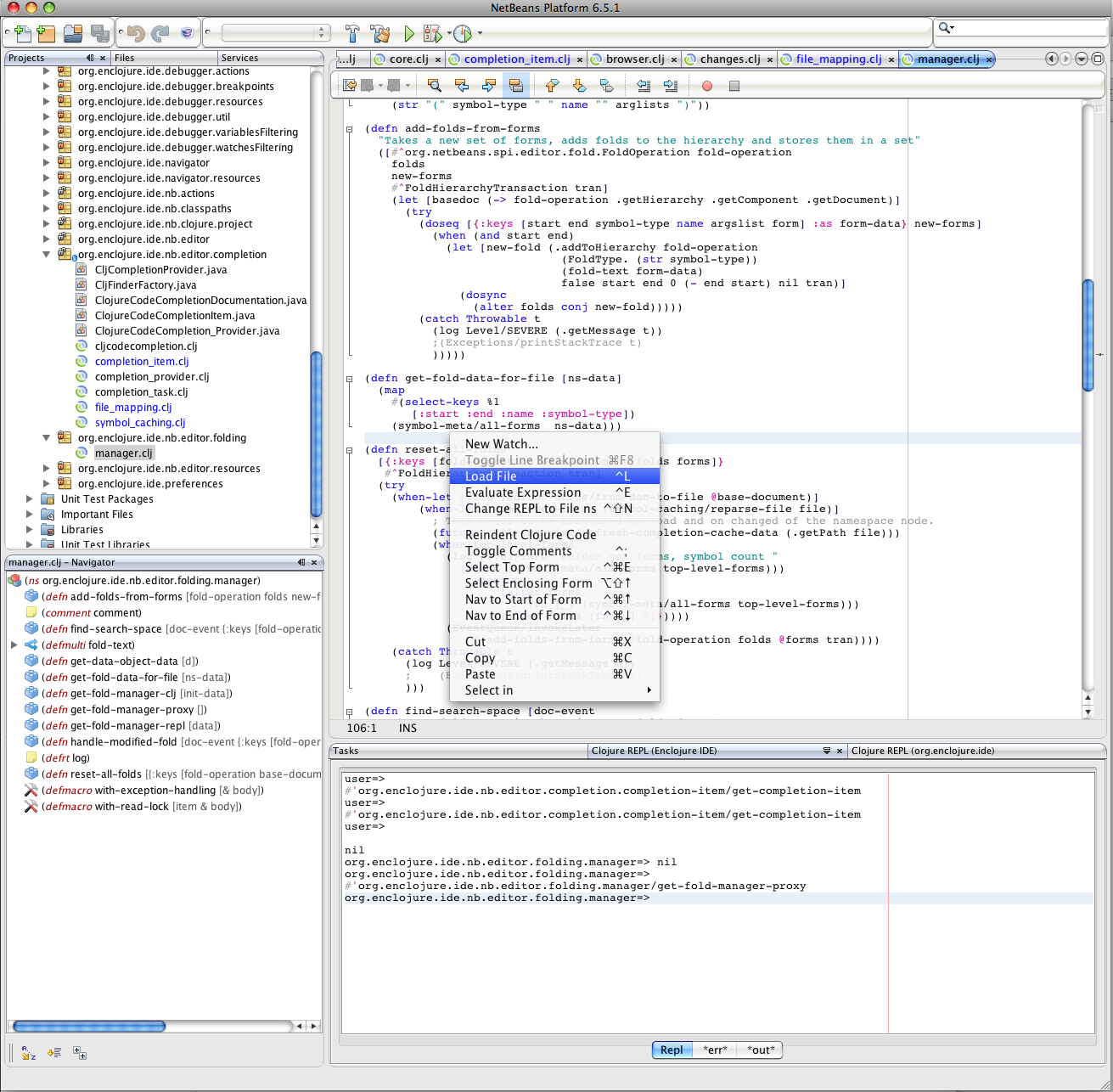Close the changes.clj editor tab
Image resolution: width=1113 pixels, height=1092 pixels.
tap(769, 60)
